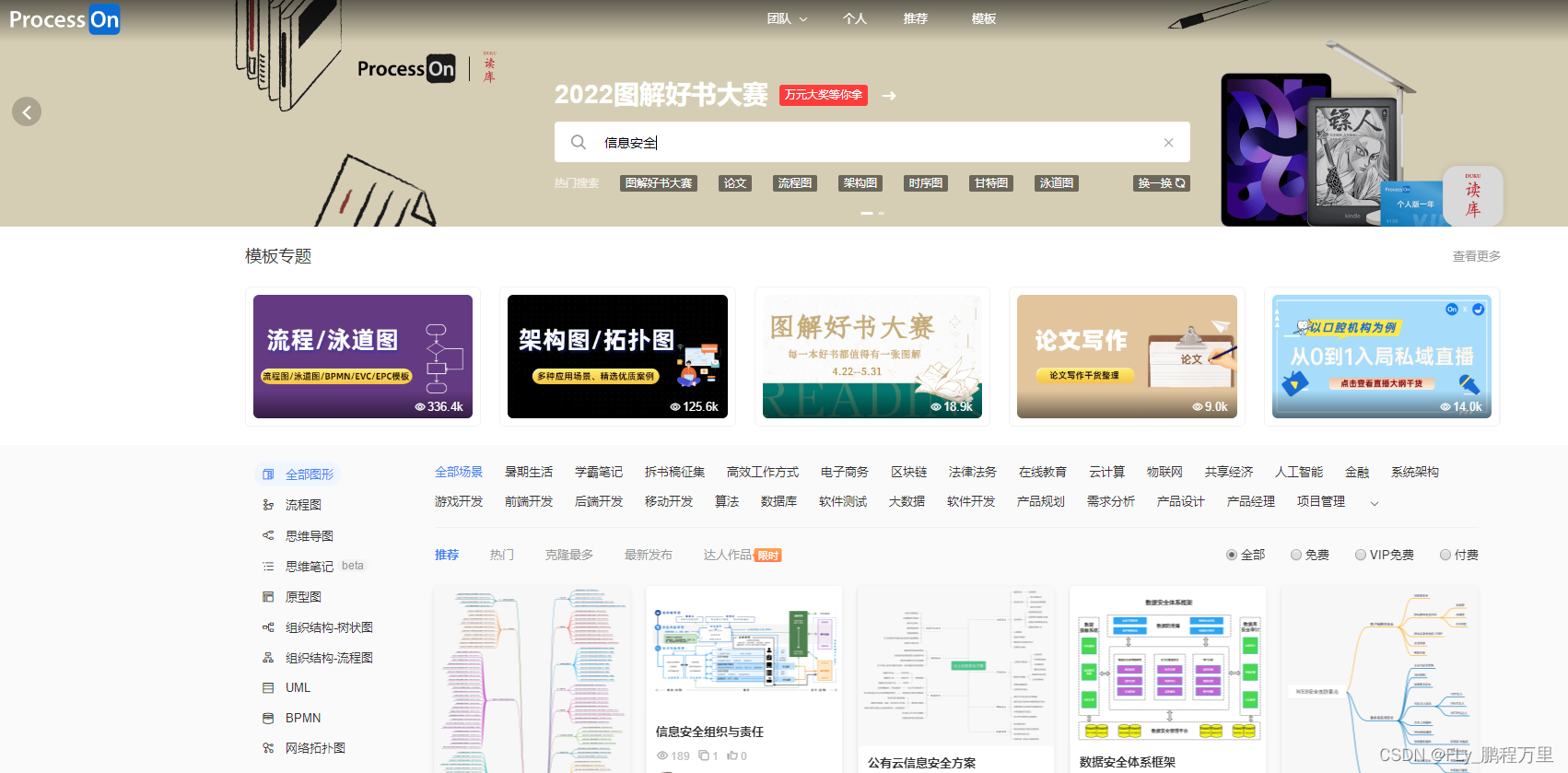
Task: Select 原型图 icon in sidebar
Action: click(x=268, y=597)
